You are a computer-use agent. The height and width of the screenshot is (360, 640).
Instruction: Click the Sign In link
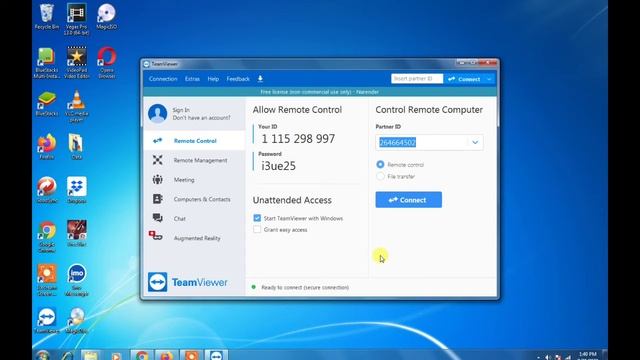[181, 110]
